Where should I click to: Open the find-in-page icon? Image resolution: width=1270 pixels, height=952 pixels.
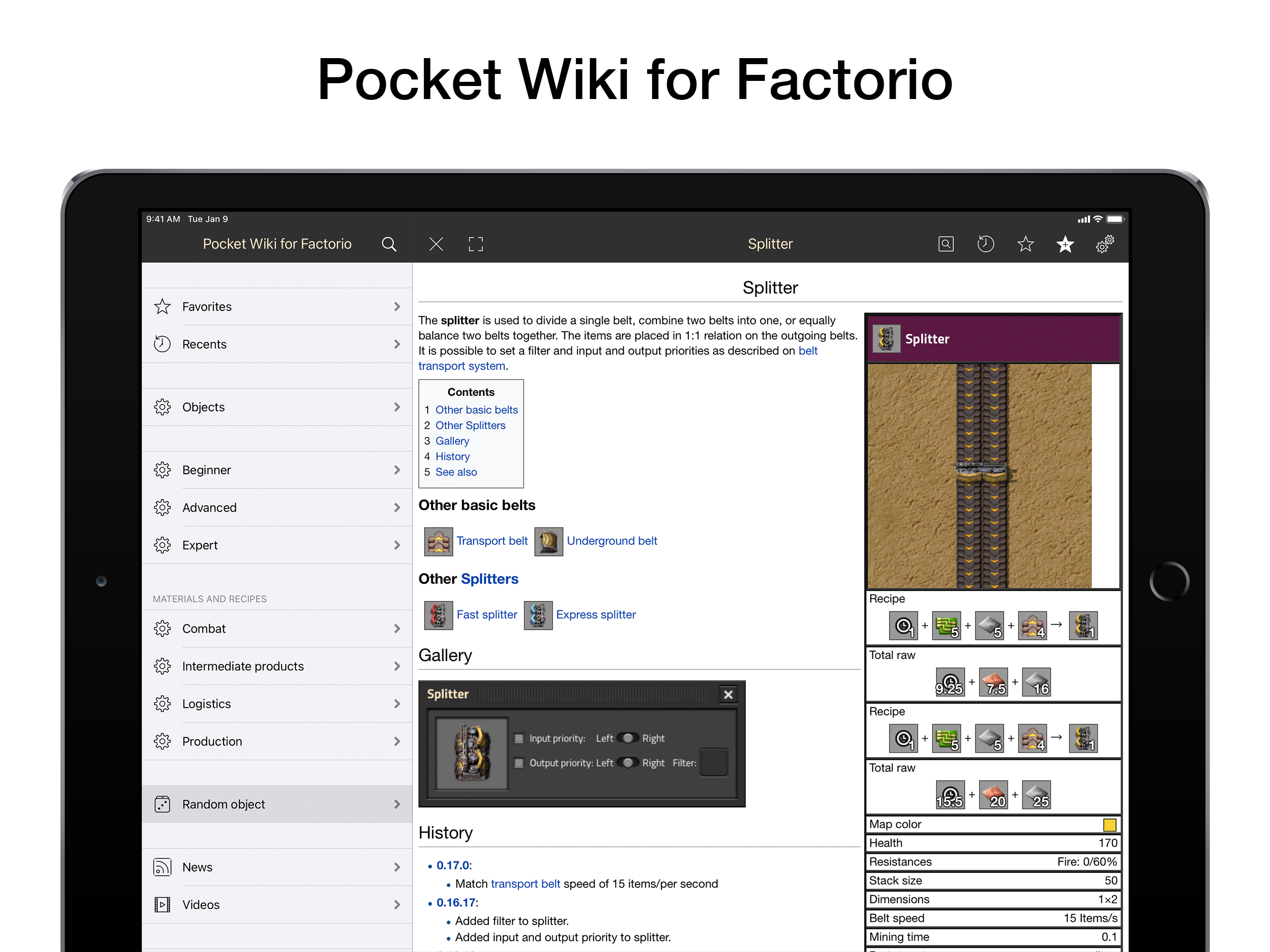(x=946, y=244)
